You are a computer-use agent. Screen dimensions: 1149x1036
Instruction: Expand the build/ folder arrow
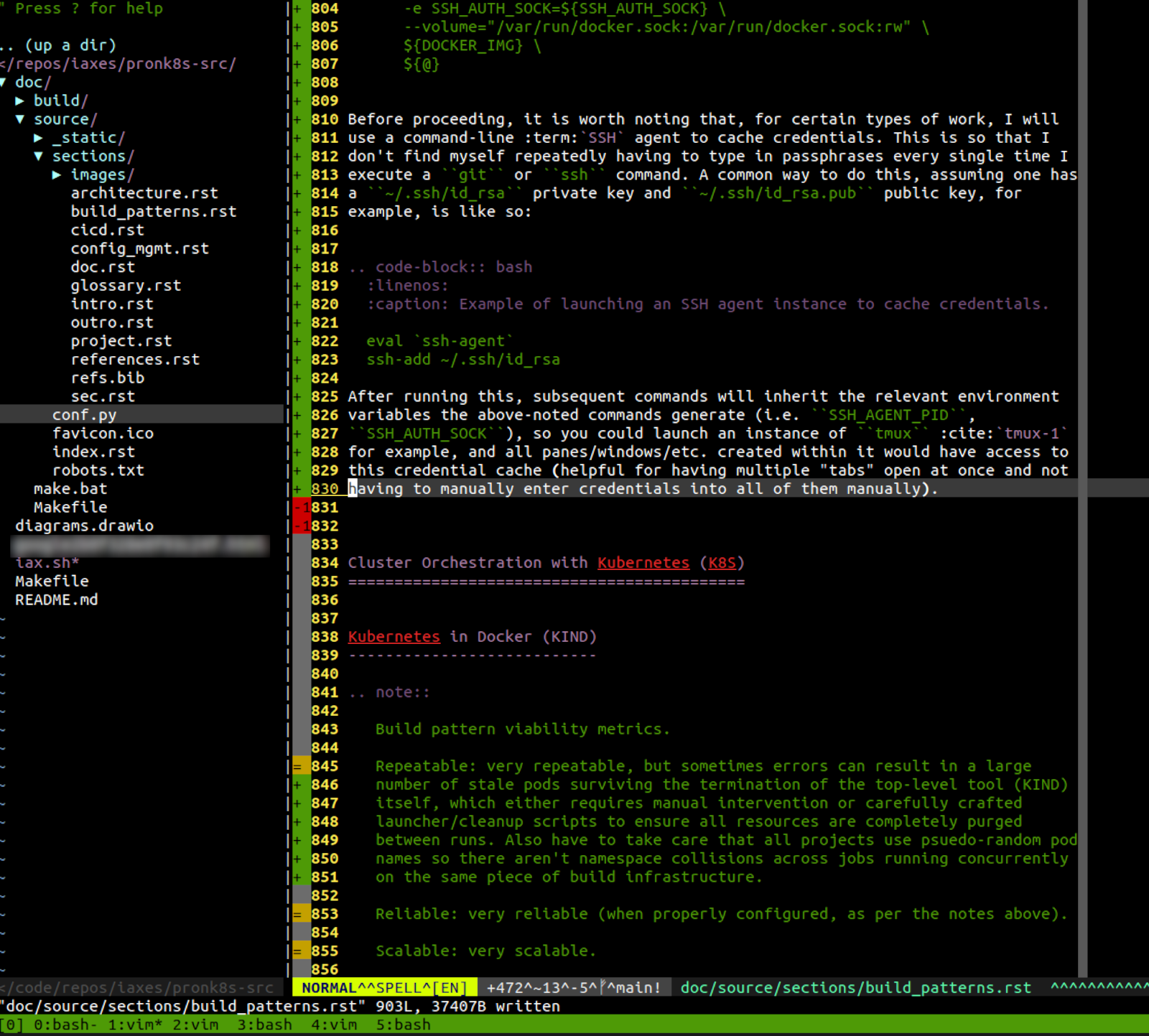pyautogui.click(x=20, y=101)
